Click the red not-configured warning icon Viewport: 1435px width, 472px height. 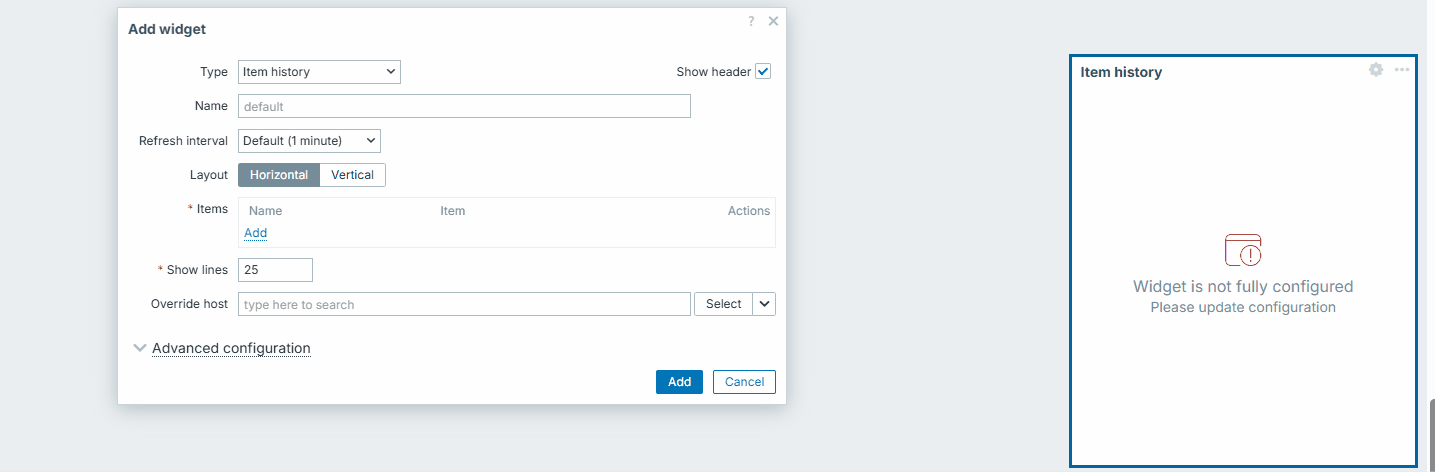pyautogui.click(x=1243, y=250)
